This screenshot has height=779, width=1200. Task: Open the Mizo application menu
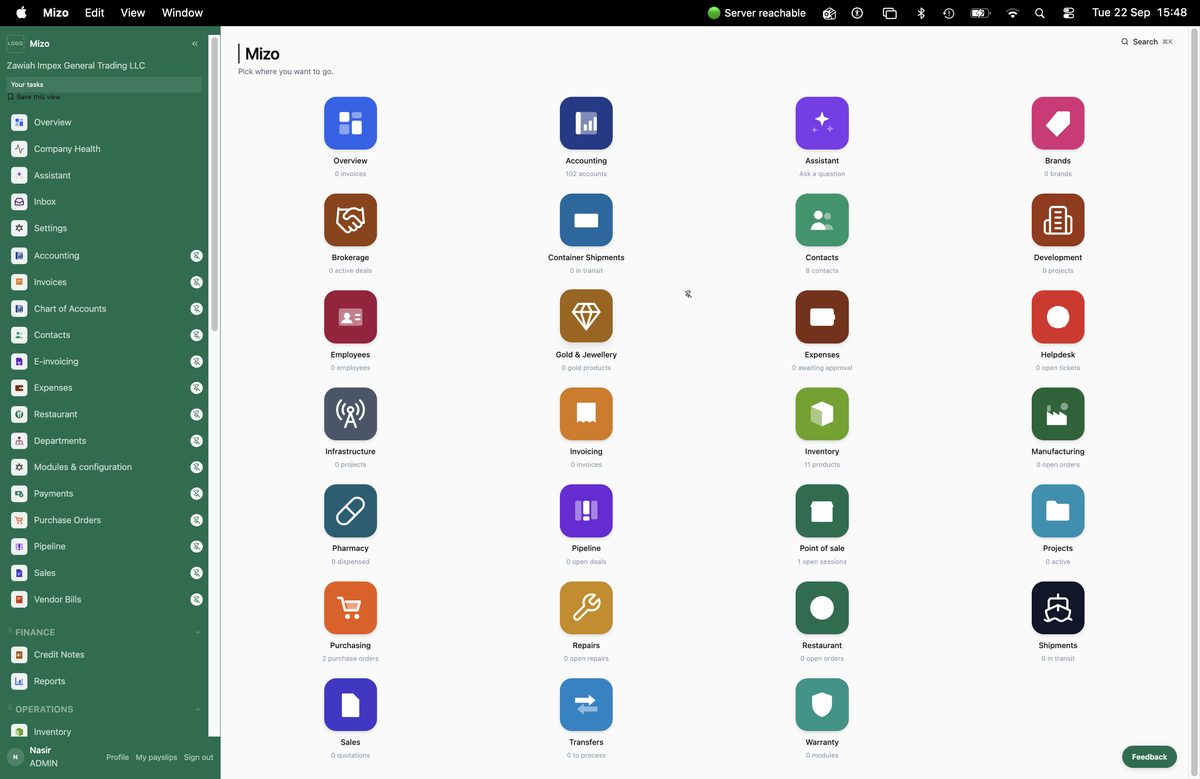point(56,13)
